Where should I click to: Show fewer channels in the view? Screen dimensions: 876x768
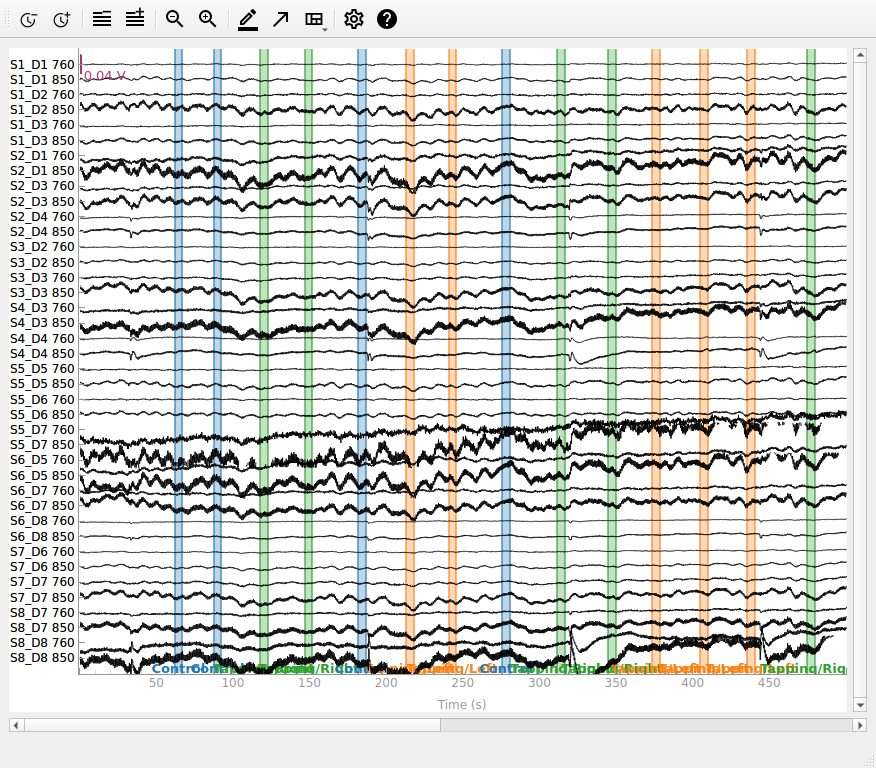click(102, 20)
